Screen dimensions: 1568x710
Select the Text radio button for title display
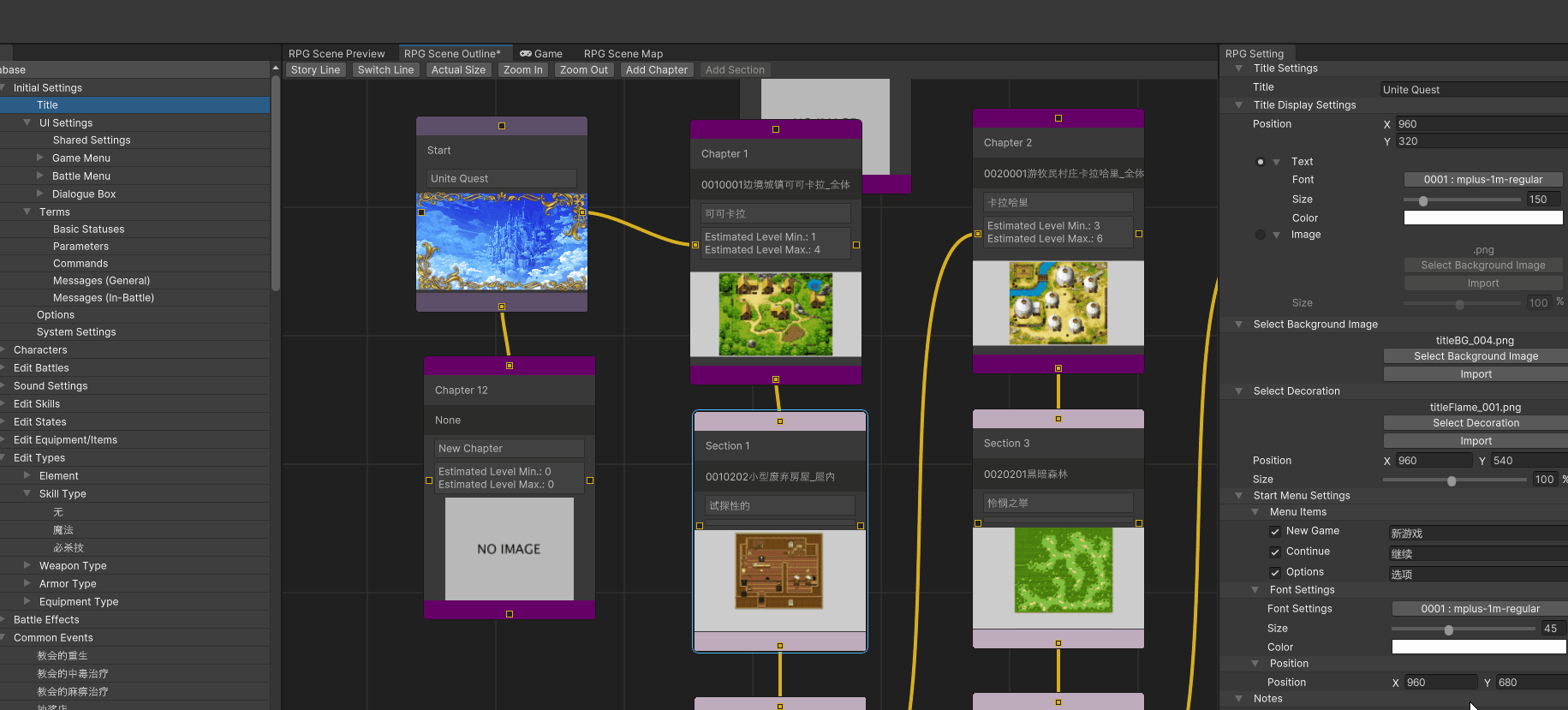tap(1260, 162)
